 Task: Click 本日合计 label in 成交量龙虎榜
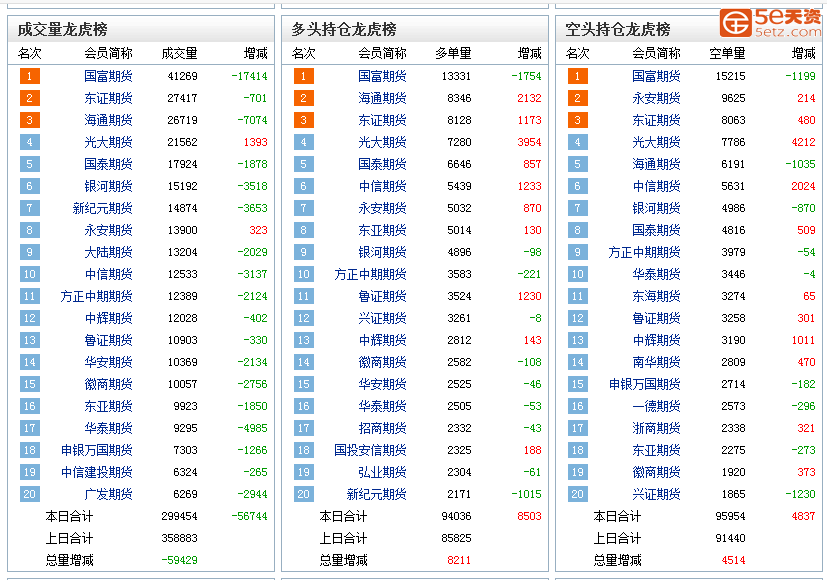(69, 516)
